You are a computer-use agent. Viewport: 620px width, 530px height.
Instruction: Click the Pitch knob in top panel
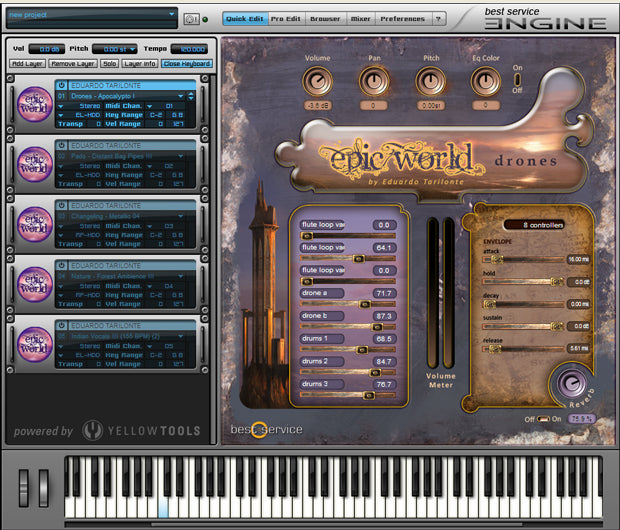[x=431, y=82]
